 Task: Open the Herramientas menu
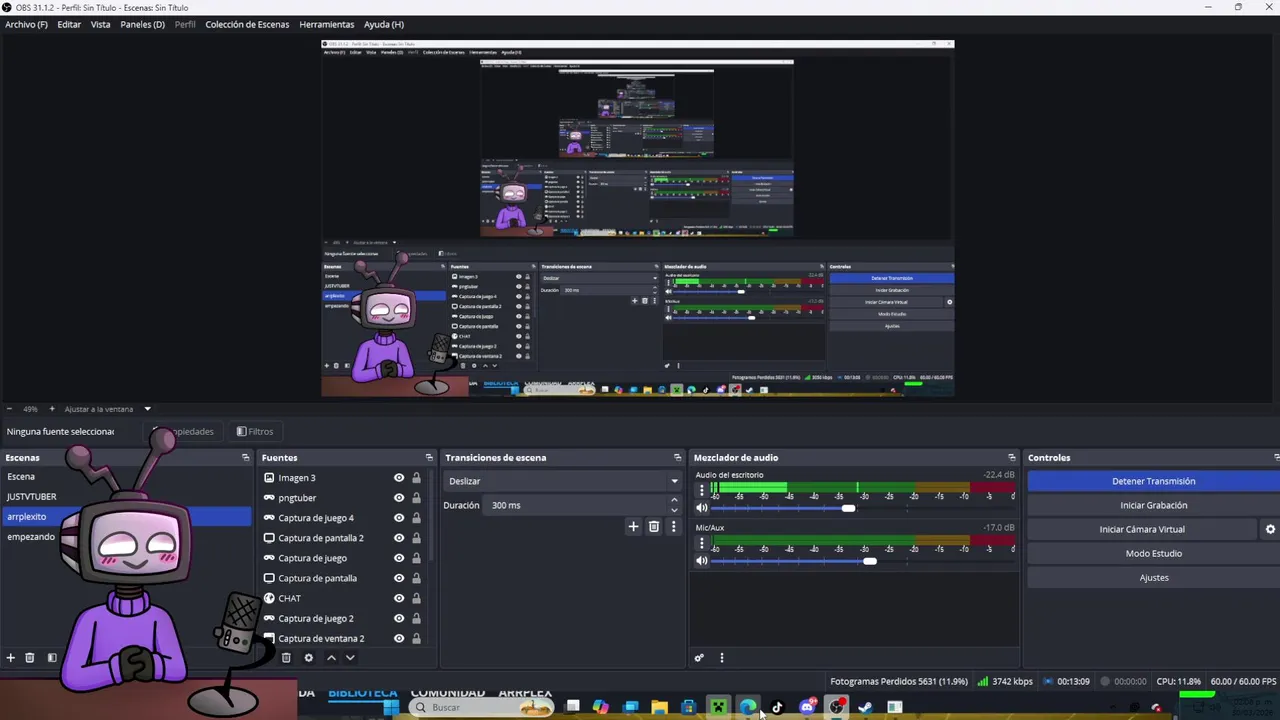327,24
